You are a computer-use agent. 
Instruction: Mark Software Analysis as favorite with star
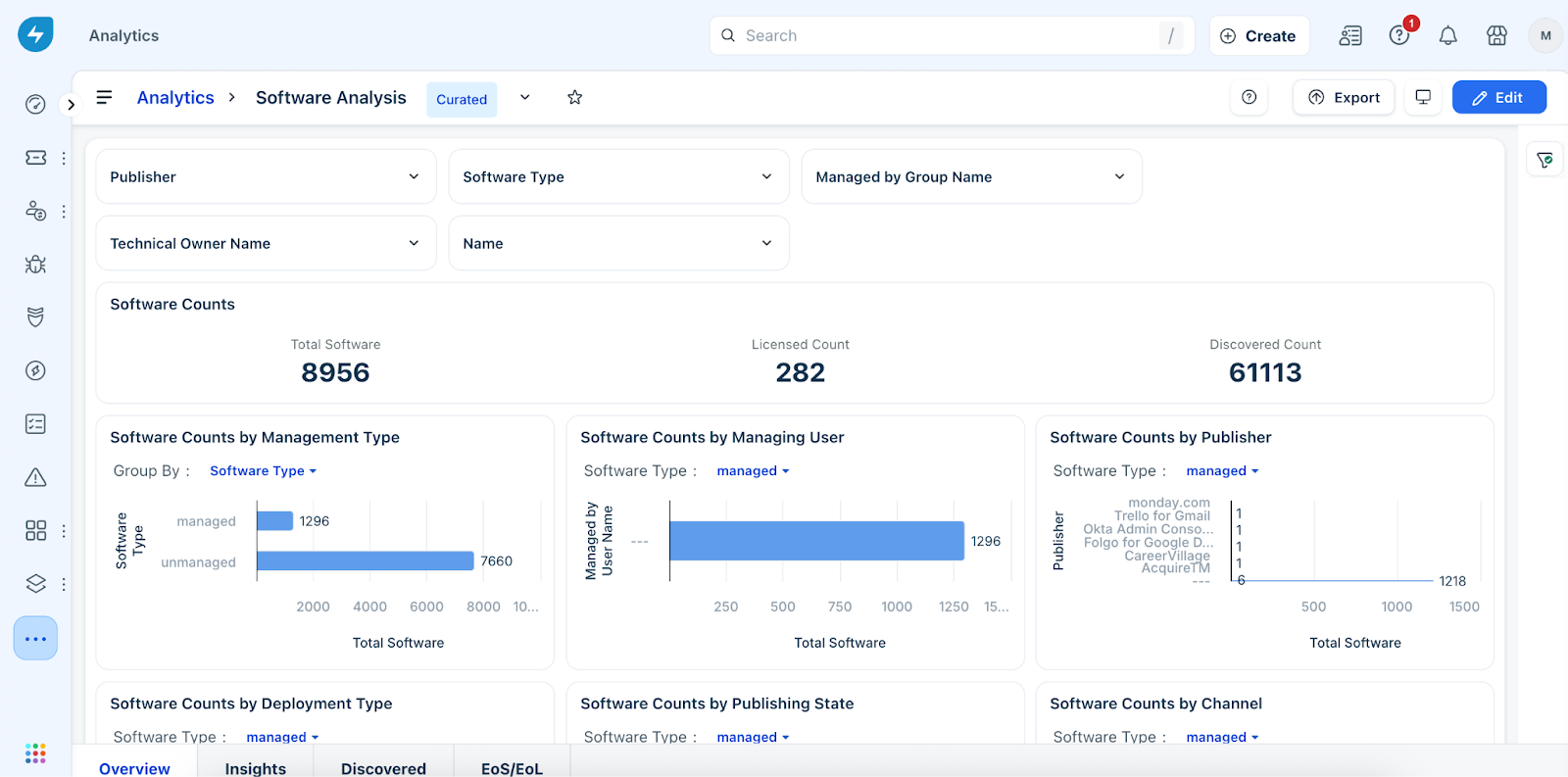575,97
